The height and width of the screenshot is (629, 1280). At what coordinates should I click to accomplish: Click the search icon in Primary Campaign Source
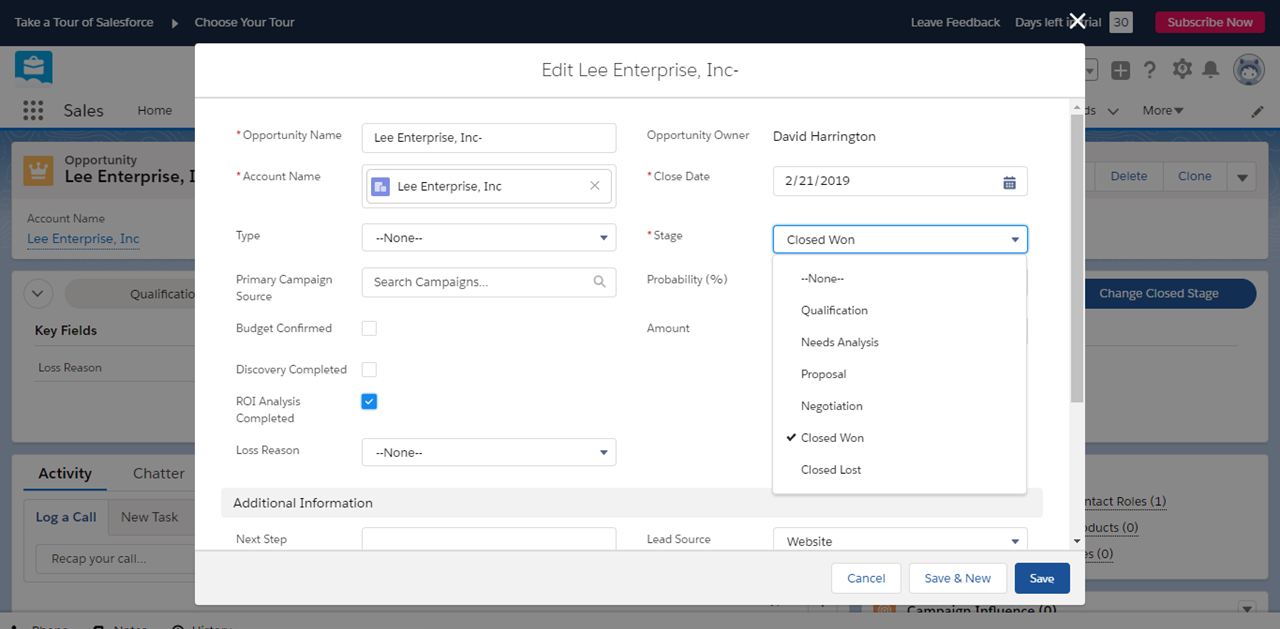coord(599,282)
